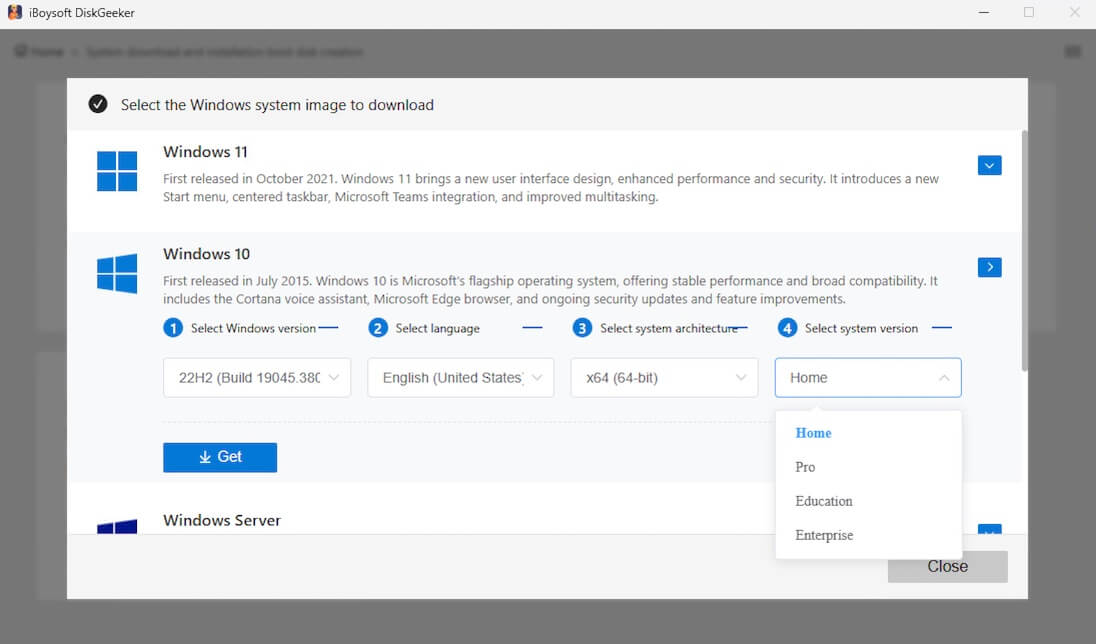Click the Windows Server heading text

tap(222, 520)
